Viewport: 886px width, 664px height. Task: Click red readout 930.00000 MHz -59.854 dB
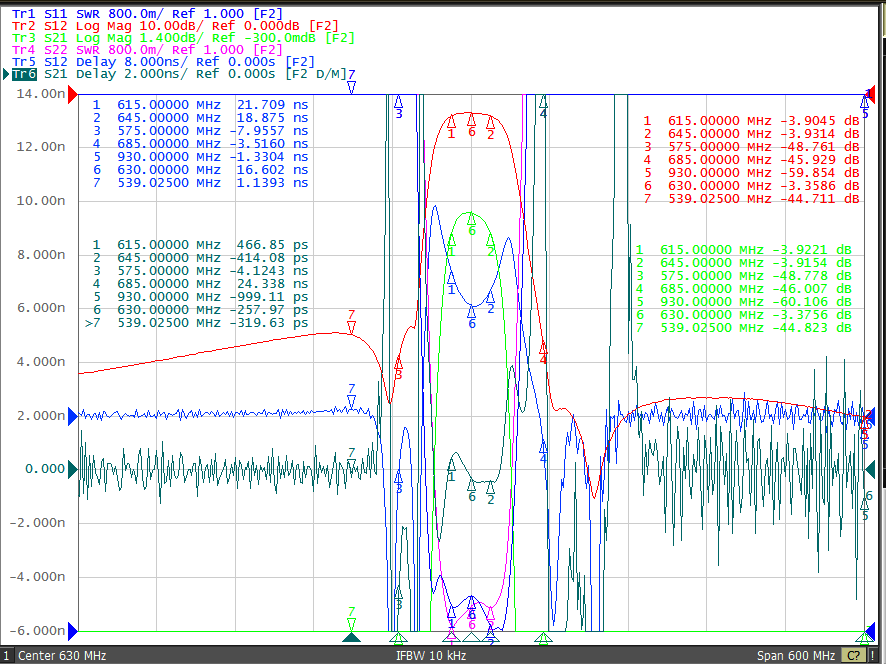(x=751, y=172)
